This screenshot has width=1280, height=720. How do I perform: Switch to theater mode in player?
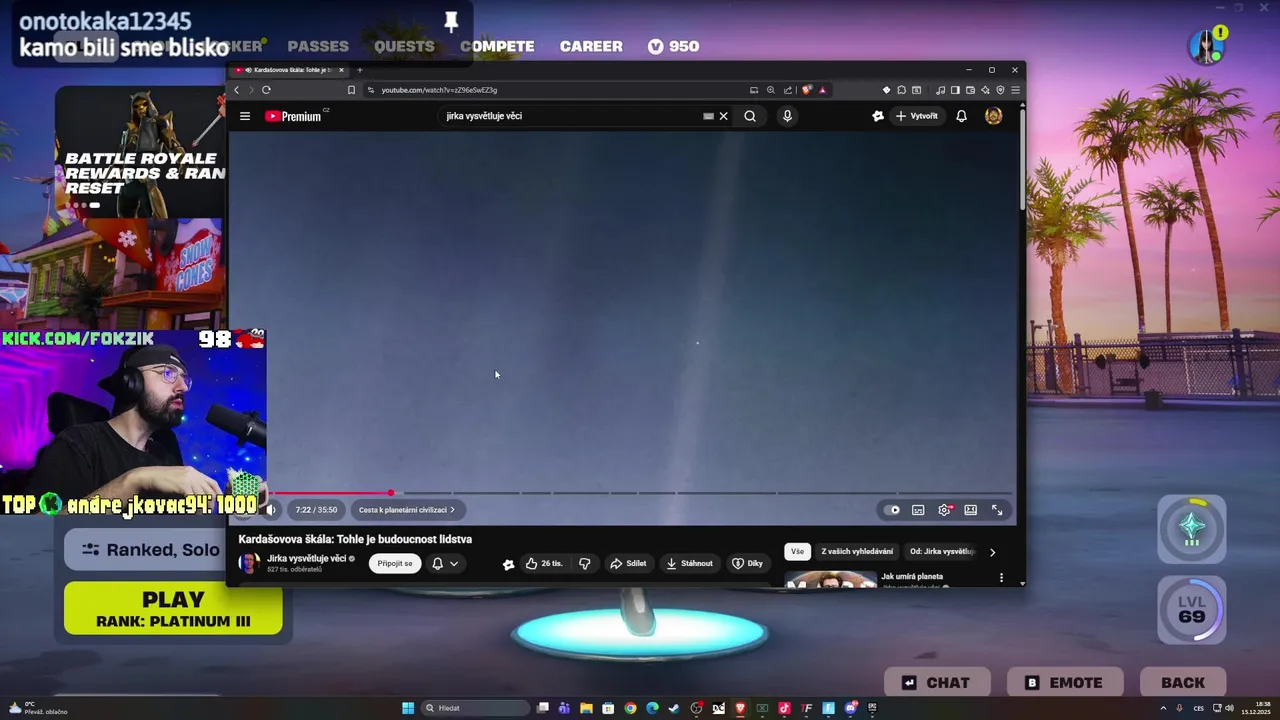[970, 510]
